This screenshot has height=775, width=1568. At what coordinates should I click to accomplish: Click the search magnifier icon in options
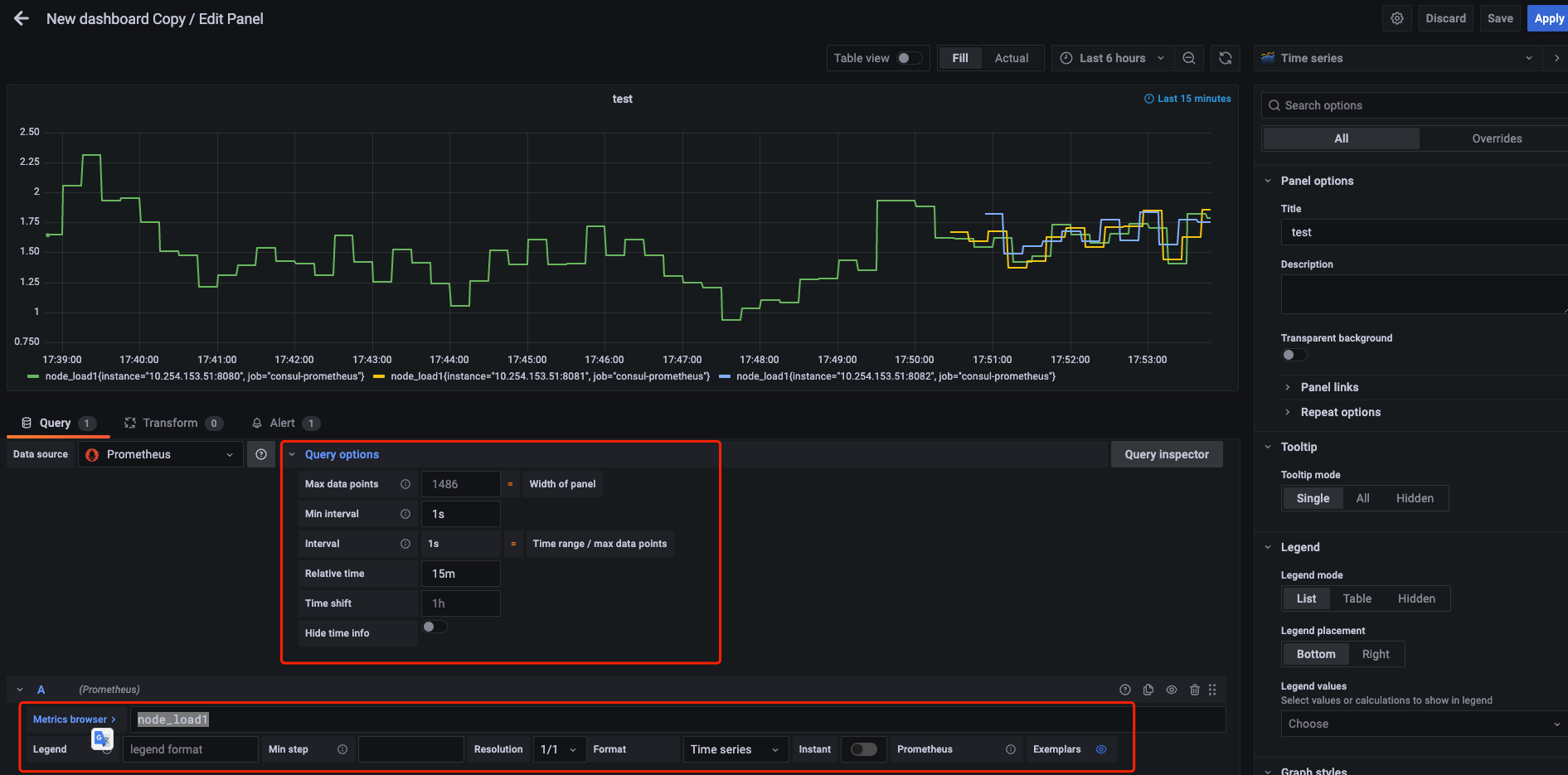1274,105
